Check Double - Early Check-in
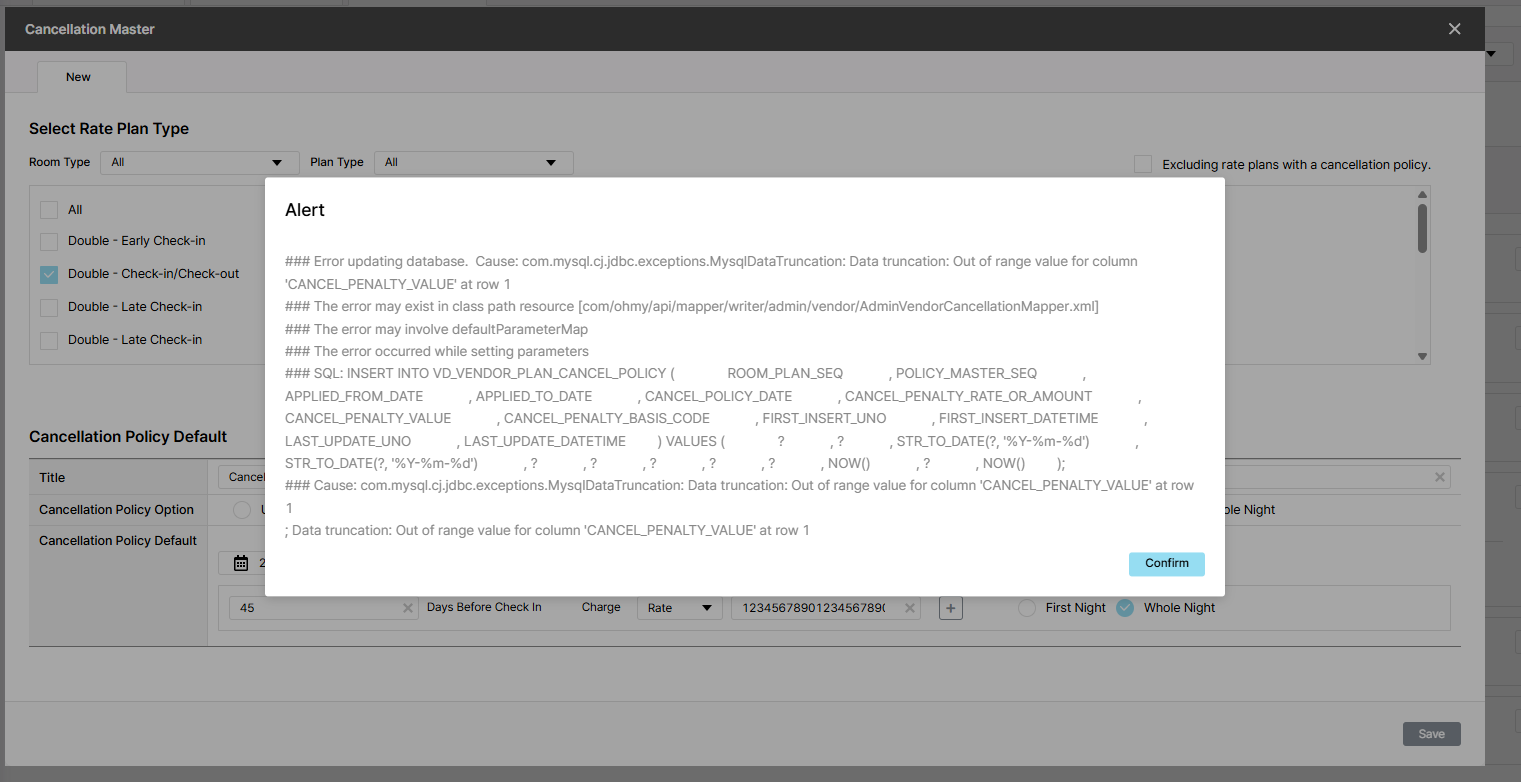 click(49, 242)
